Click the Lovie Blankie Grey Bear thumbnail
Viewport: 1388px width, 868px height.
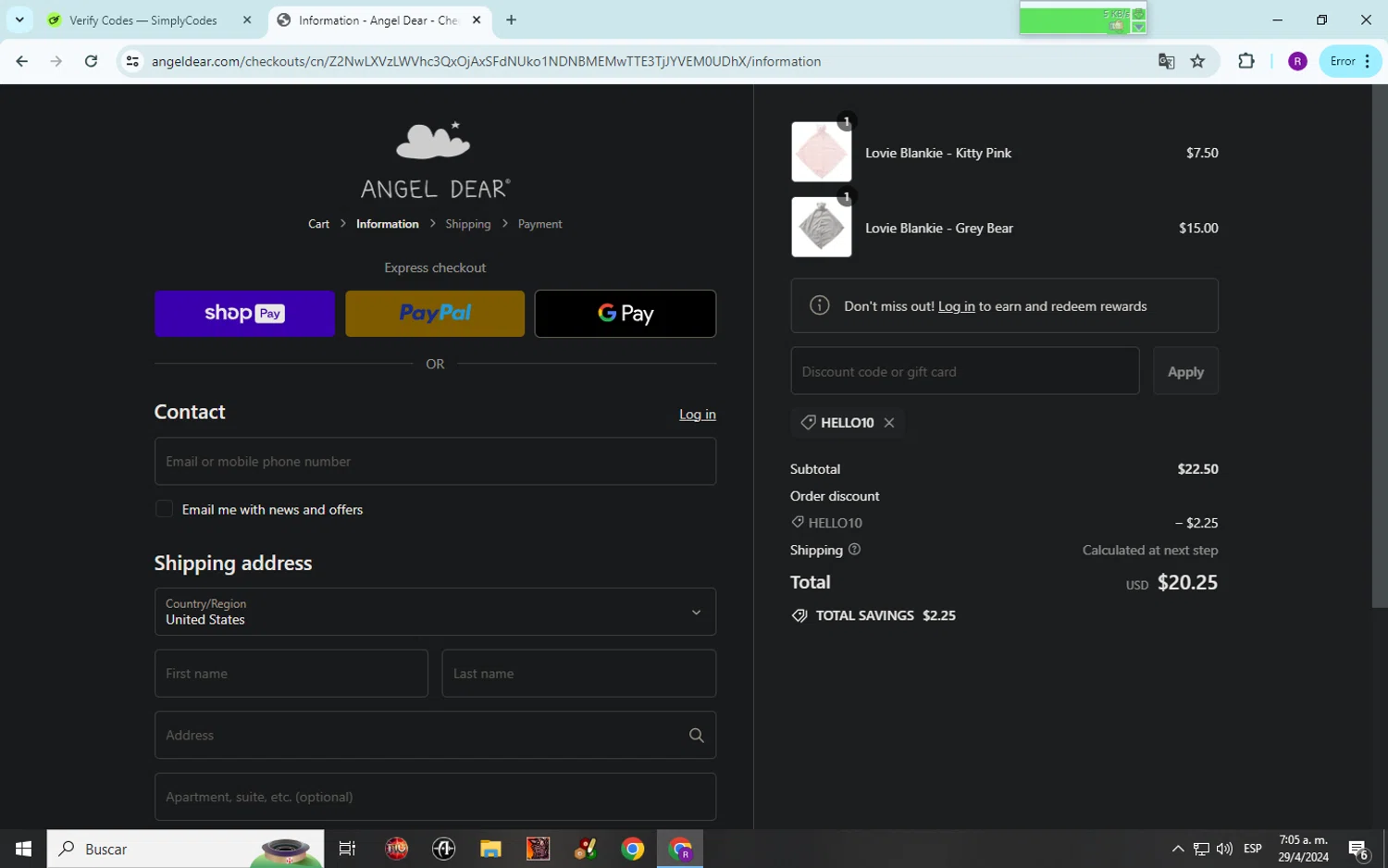point(821,227)
